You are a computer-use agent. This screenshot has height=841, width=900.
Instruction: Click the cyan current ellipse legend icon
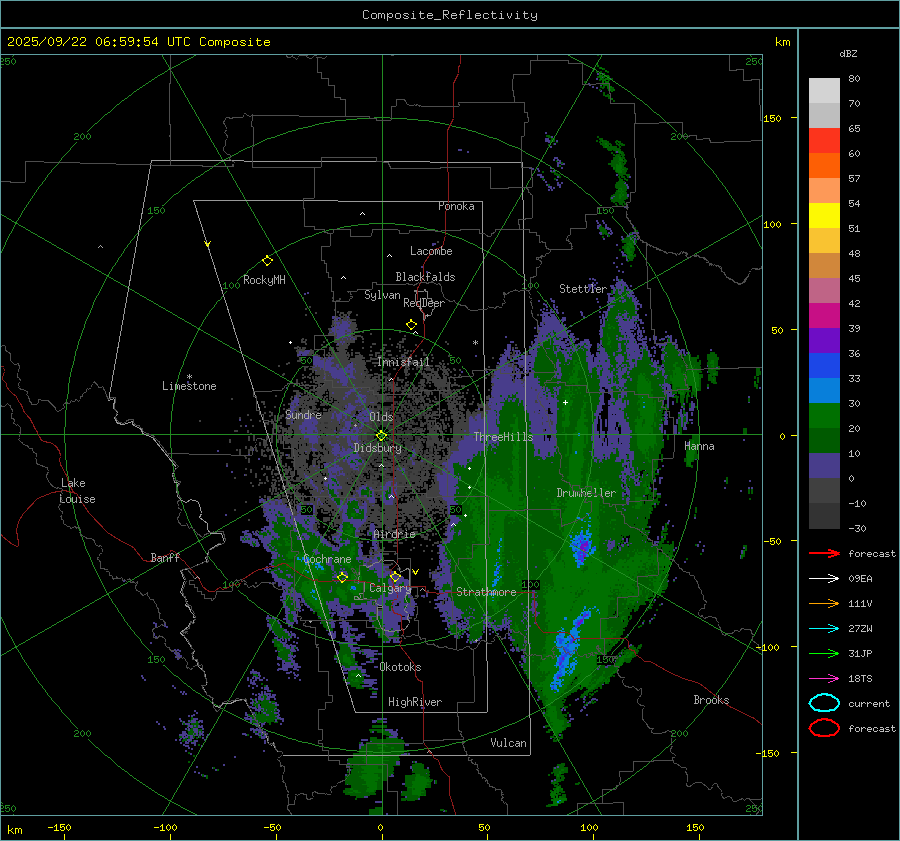coord(824,703)
